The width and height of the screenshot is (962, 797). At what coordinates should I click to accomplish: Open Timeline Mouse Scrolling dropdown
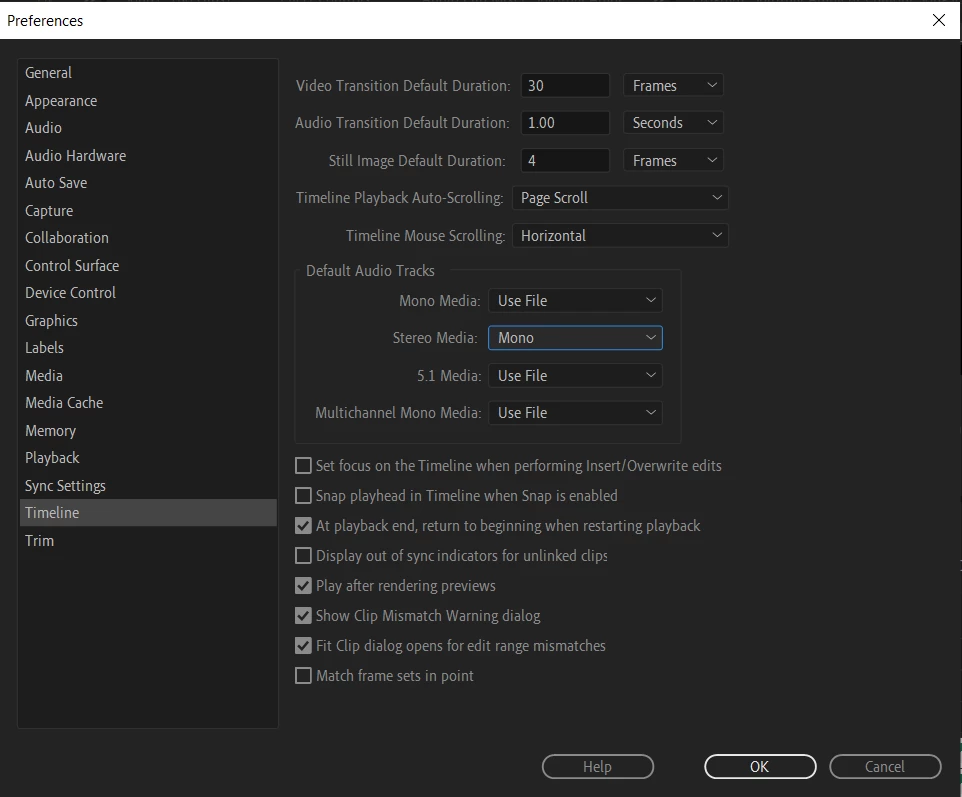click(x=620, y=236)
